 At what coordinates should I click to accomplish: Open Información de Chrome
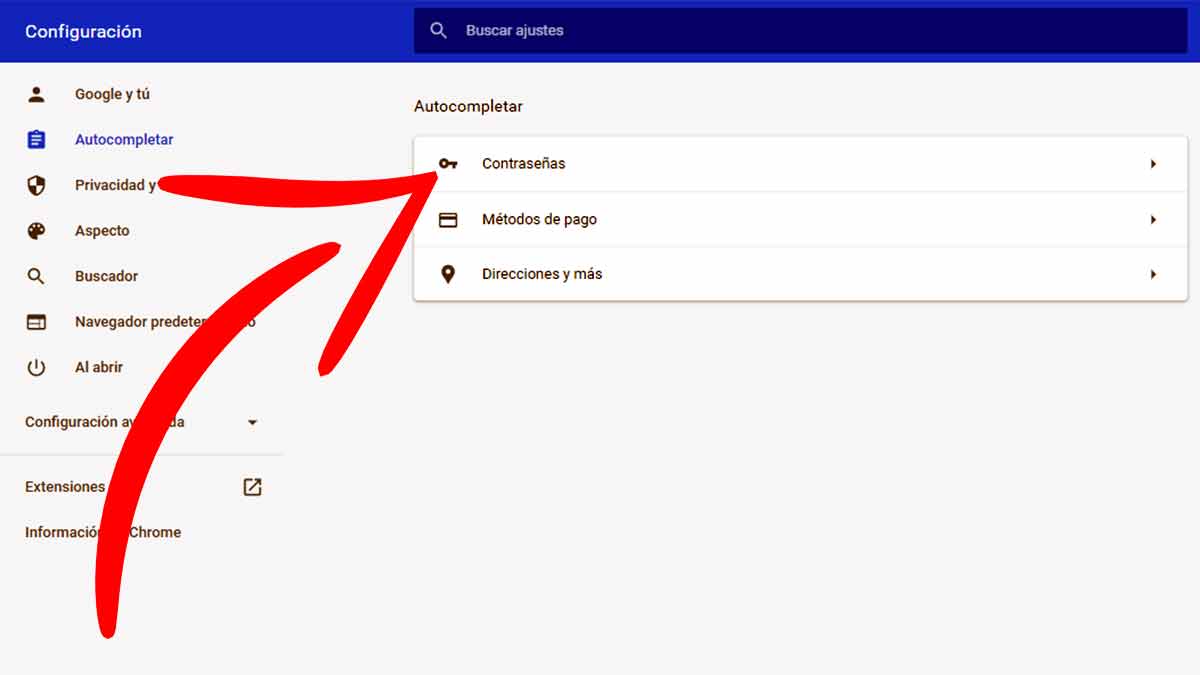point(103,532)
